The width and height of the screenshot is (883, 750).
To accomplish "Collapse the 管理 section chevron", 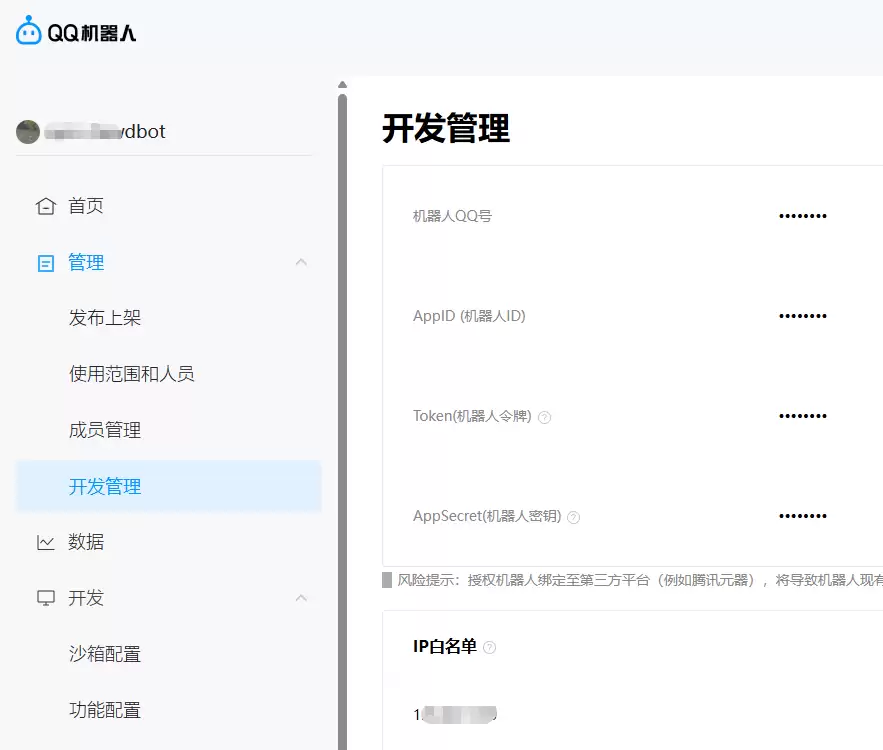I will point(301,262).
